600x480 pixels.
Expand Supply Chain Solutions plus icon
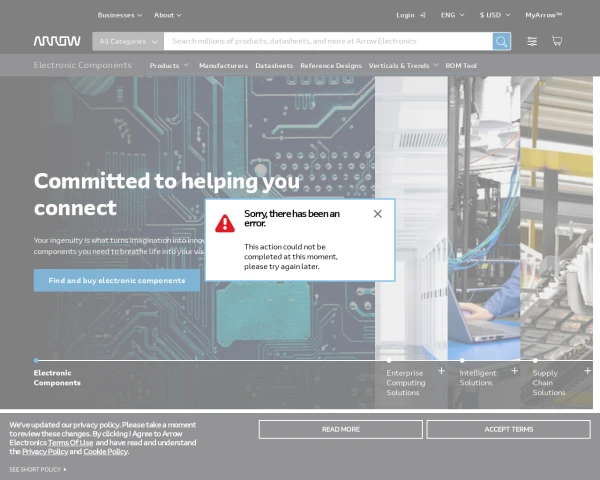587,370
